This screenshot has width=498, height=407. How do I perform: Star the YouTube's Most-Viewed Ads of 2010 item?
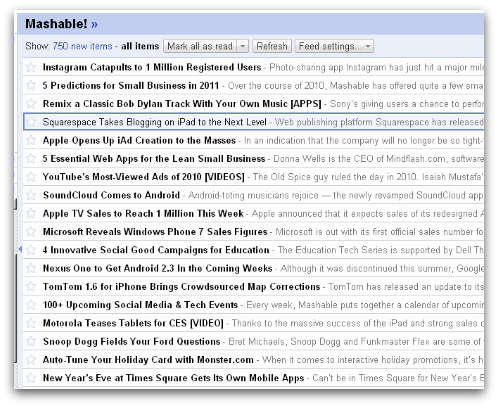tap(31, 177)
